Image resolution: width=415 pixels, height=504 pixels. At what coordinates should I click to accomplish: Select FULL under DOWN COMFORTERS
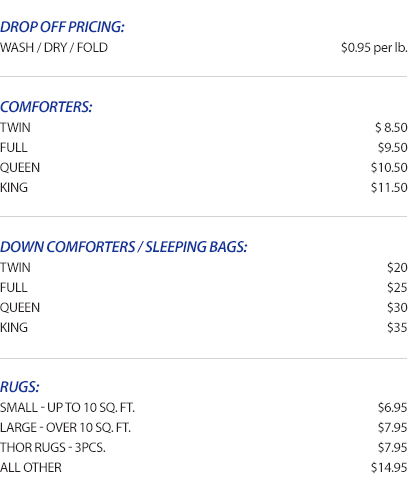(x=14, y=288)
